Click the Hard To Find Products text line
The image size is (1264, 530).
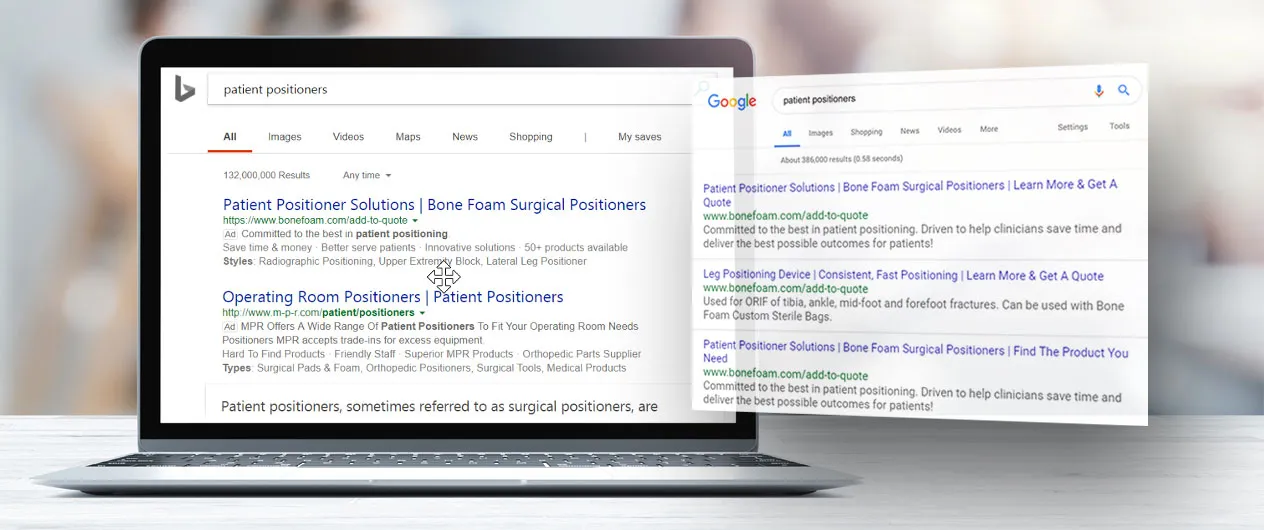point(432,354)
